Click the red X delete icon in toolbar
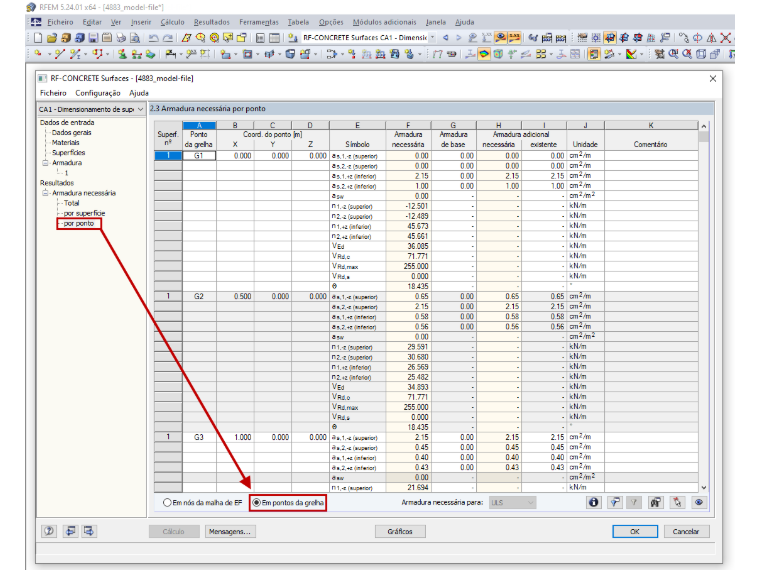 tap(726, 38)
